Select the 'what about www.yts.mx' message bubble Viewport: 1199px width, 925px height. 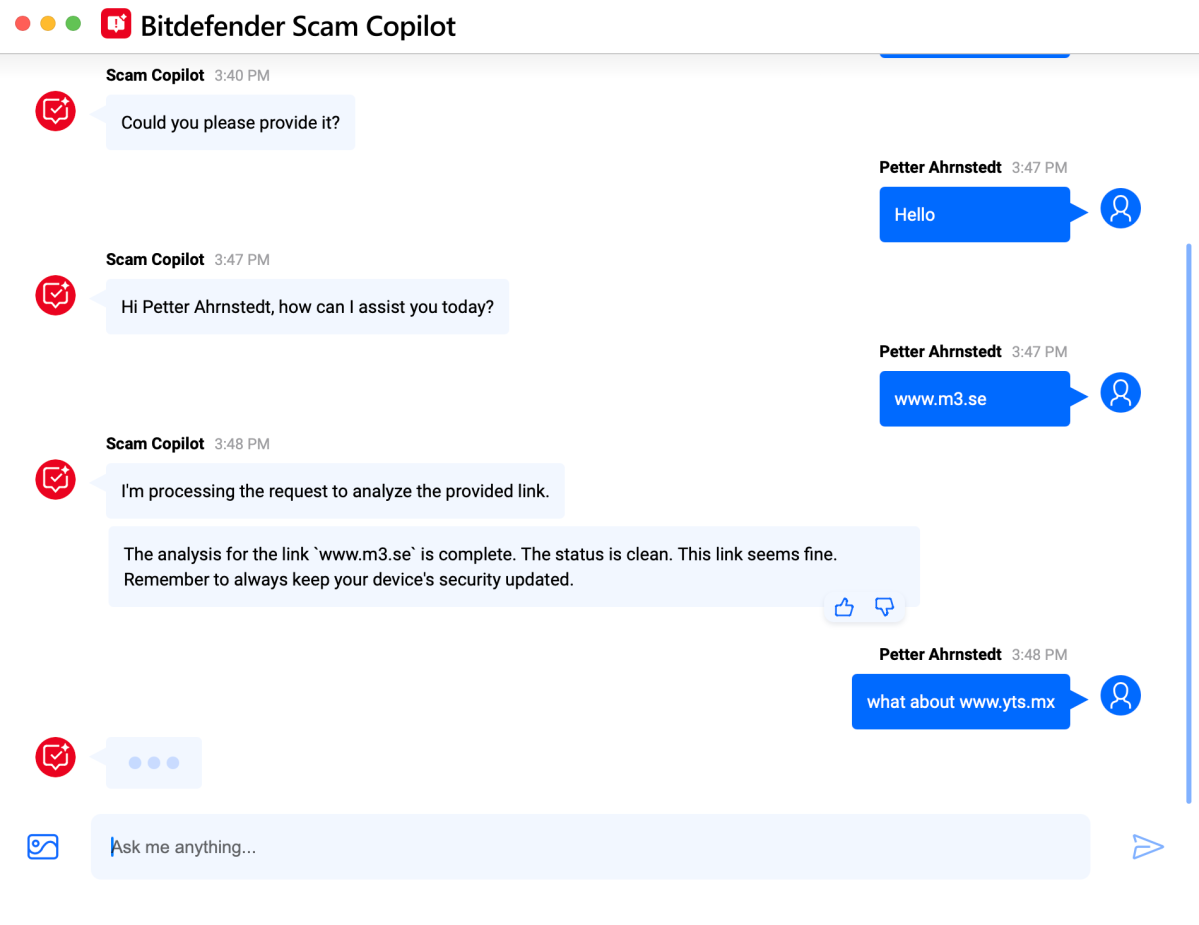[x=961, y=701]
